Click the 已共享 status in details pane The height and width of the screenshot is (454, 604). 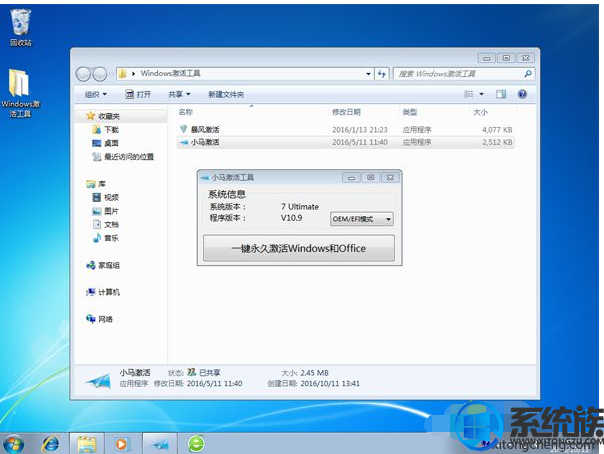(x=210, y=373)
